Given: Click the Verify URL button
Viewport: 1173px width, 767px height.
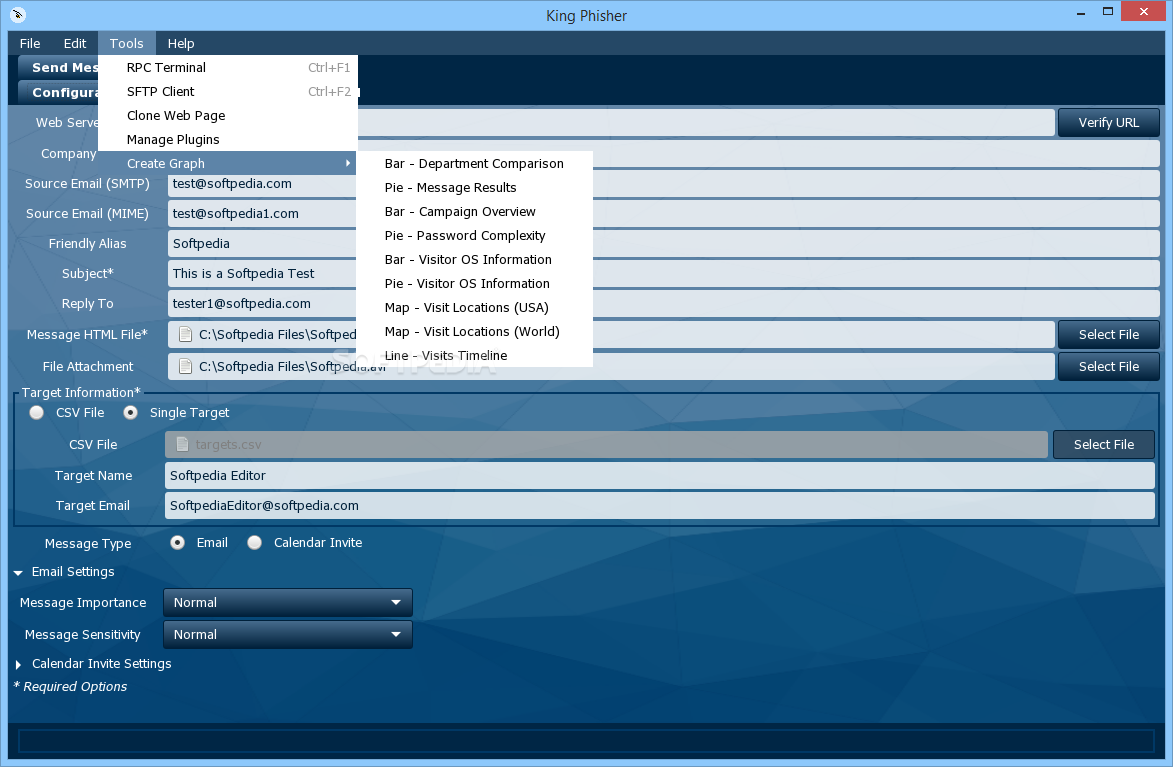Looking at the screenshot, I should point(1109,123).
